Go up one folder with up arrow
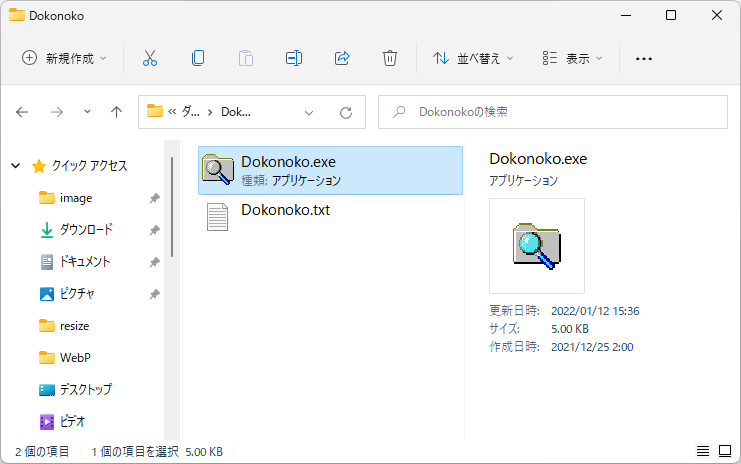Image resolution: width=741 pixels, height=464 pixels. (116, 112)
